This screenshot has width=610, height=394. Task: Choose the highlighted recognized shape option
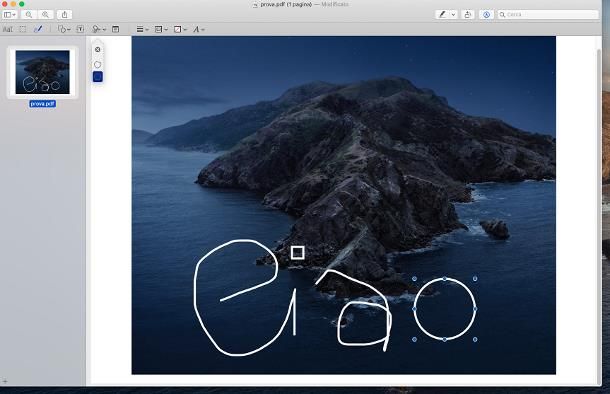[98, 77]
